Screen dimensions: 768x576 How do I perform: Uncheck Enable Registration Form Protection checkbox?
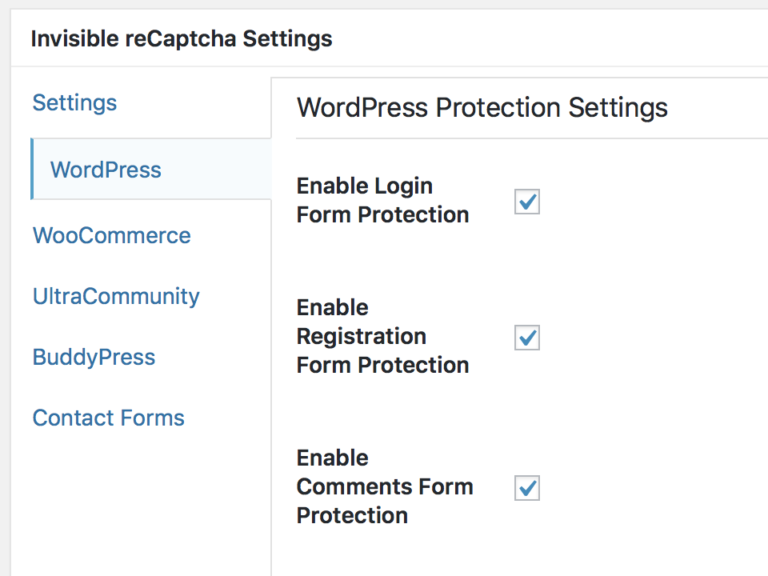click(x=527, y=337)
